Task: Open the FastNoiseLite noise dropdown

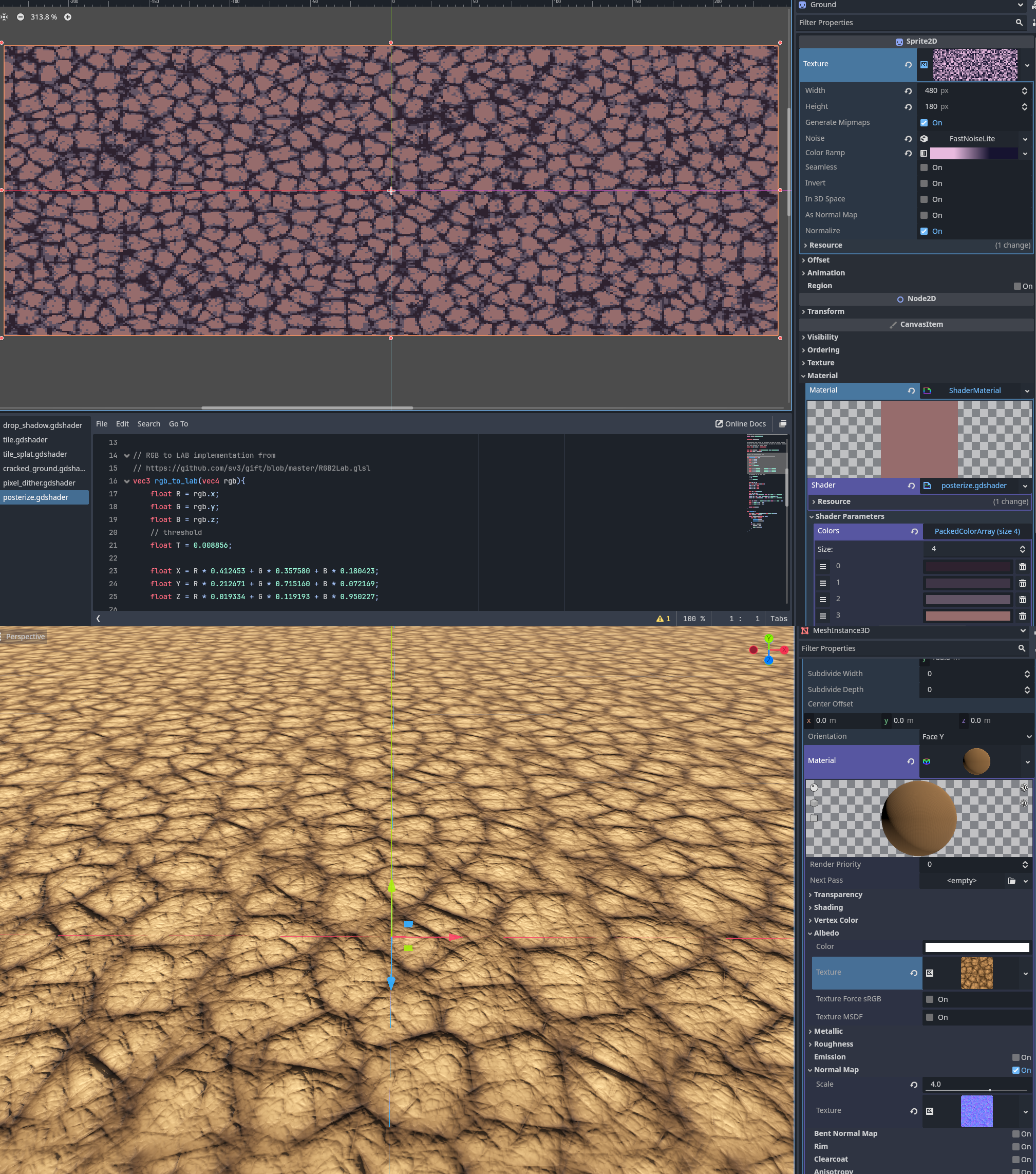Action: tap(1025, 139)
